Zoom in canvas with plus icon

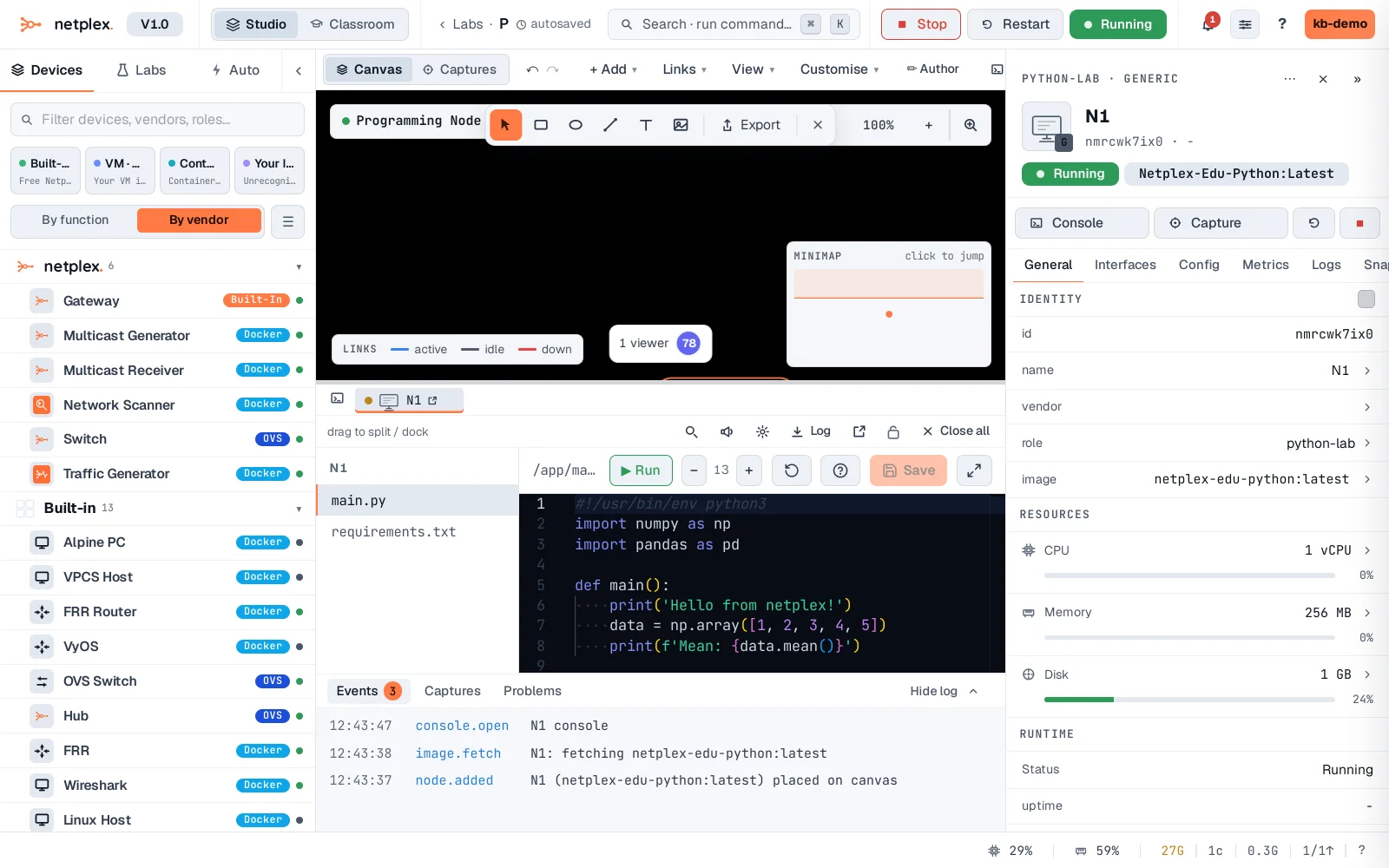tap(929, 125)
